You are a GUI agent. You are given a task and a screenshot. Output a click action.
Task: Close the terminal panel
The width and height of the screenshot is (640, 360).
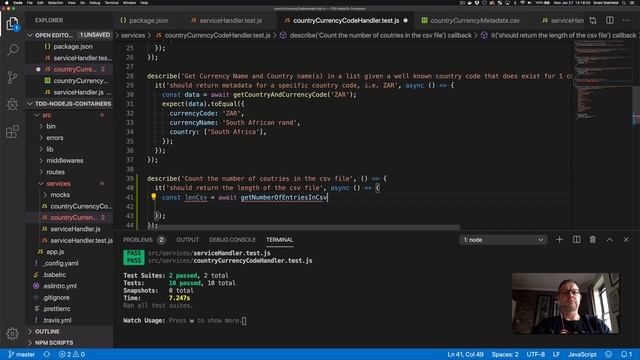(x=626, y=240)
